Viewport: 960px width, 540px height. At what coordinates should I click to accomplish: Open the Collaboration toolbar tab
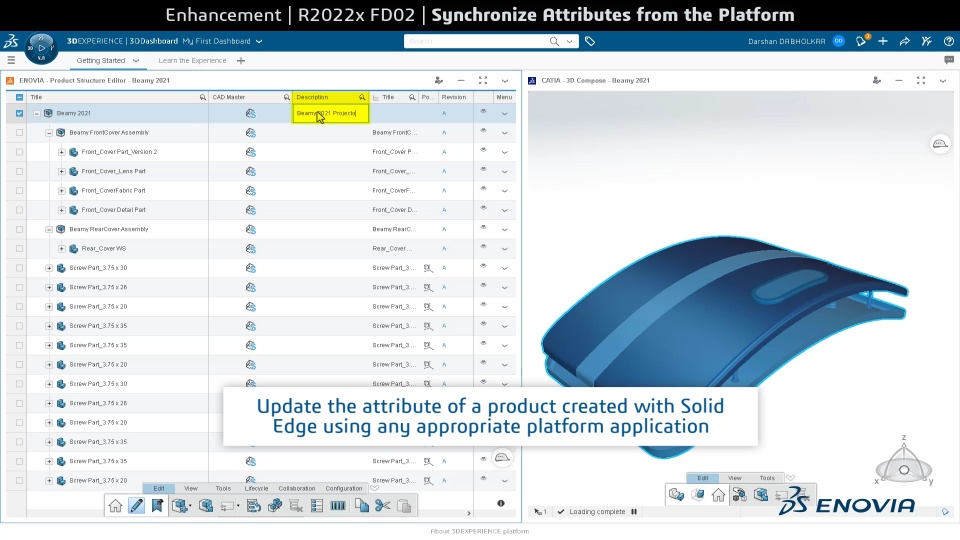pos(296,489)
